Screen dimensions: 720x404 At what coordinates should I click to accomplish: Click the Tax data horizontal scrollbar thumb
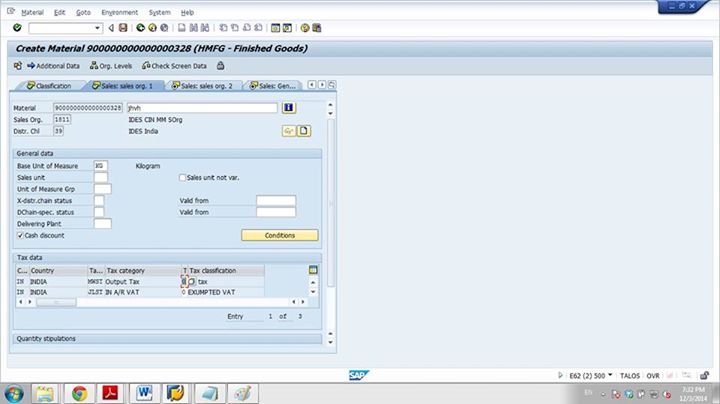point(56,302)
